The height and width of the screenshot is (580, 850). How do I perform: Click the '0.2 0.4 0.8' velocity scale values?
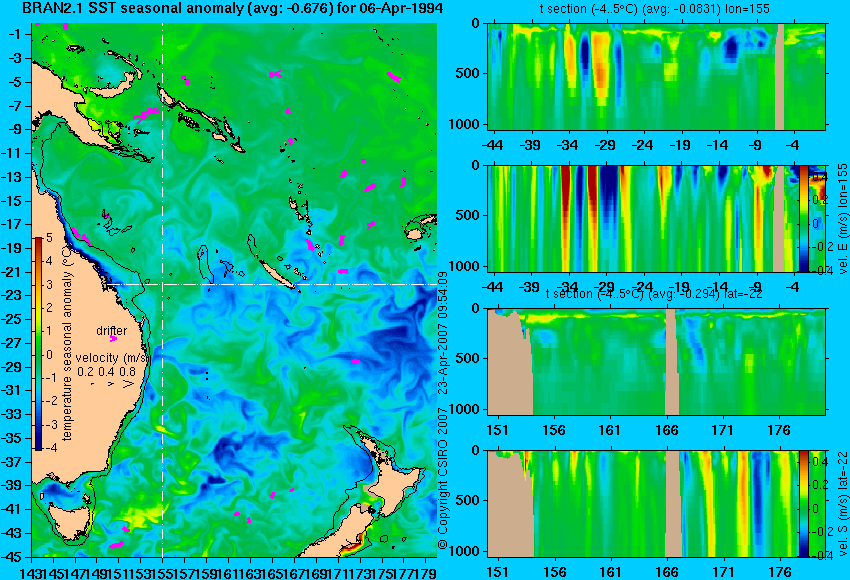click(106, 372)
